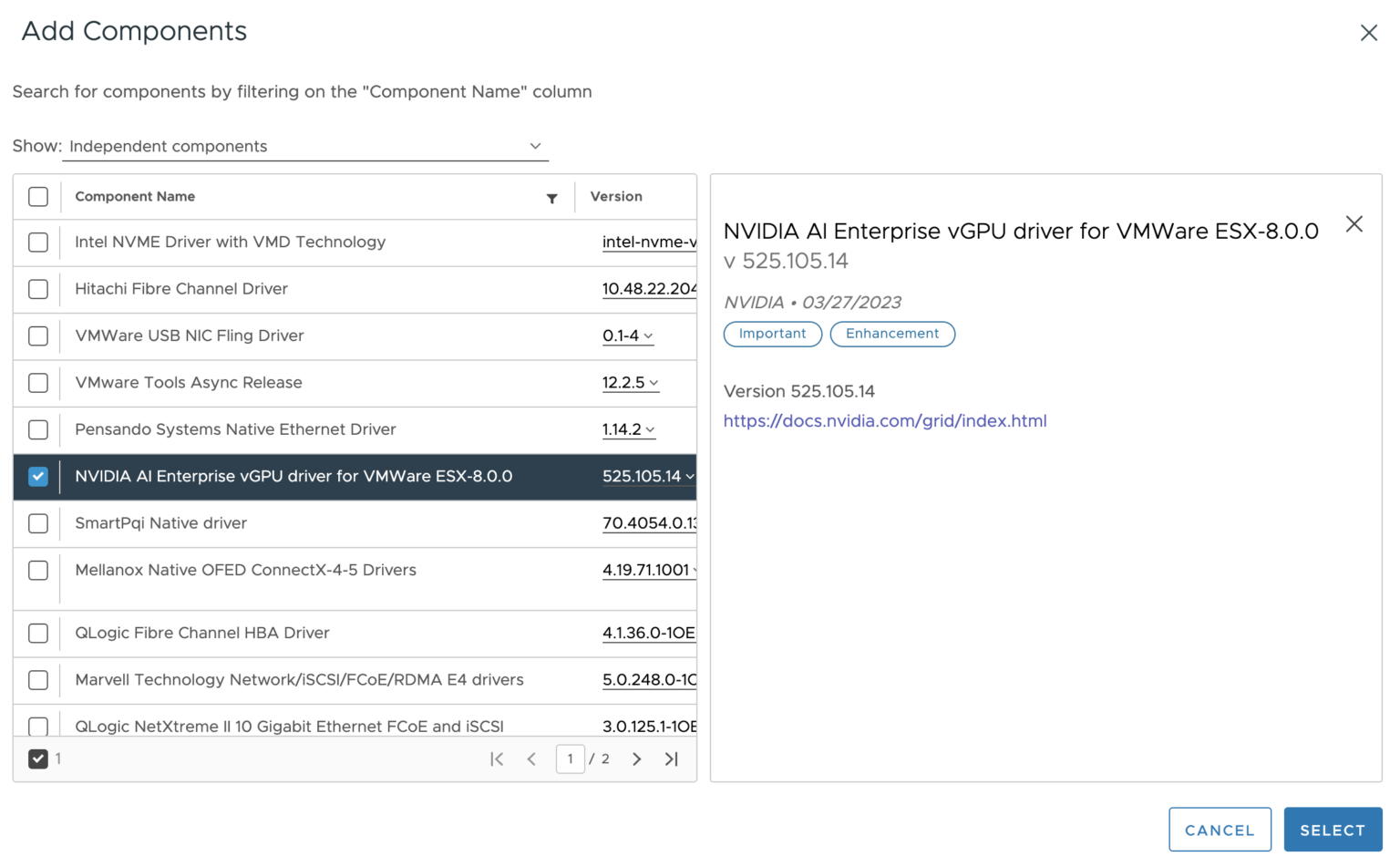Advance to the next page of components

tap(636, 759)
